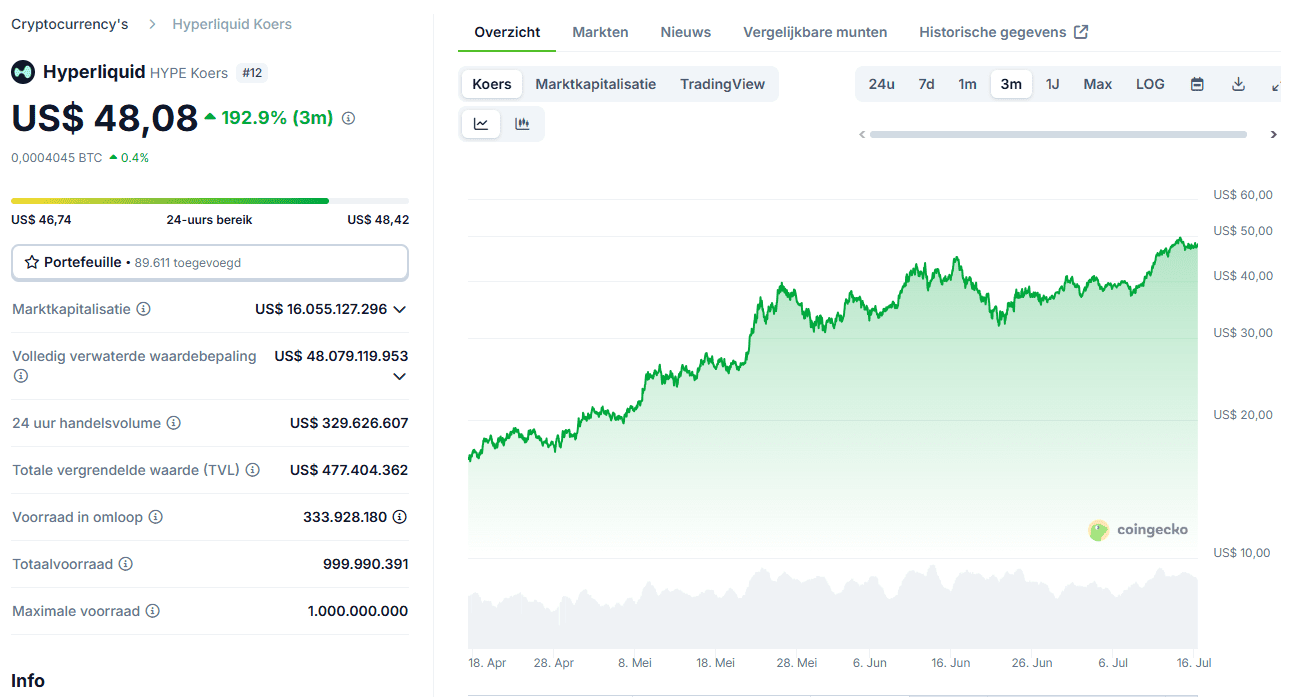
Task: Expand Volledig verwaterde waardebepaling details chevron
Action: click(x=400, y=377)
